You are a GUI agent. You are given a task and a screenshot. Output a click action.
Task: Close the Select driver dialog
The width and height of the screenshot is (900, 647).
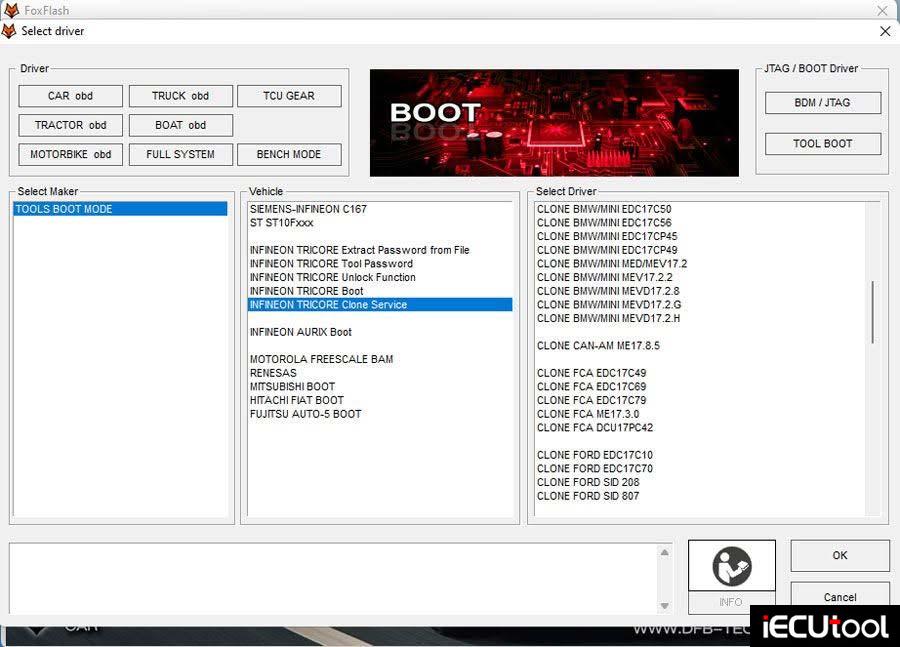coord(885,31)
